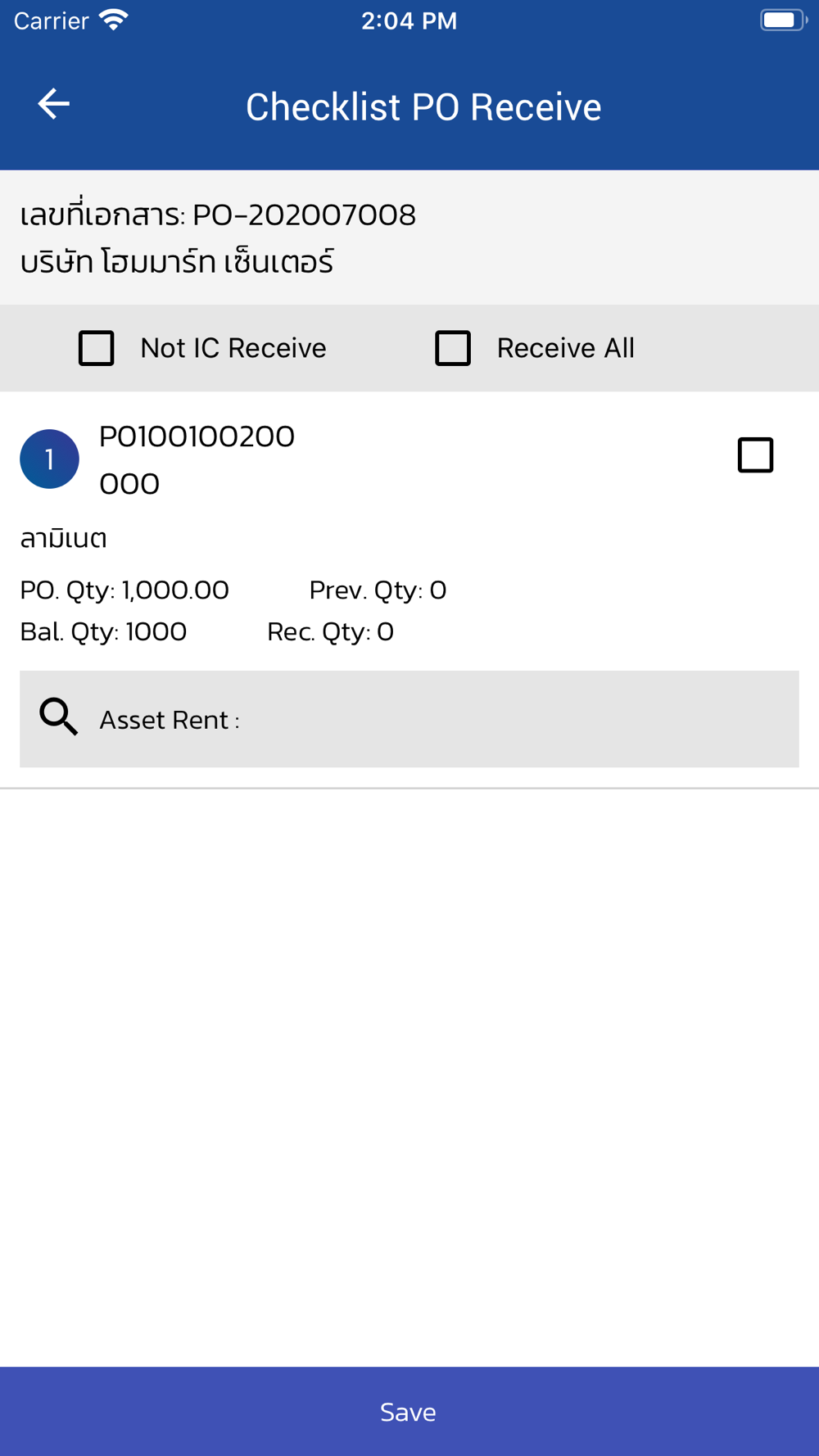
Task: Tap the Bal. Qty 1000 text
Action: 103,631
